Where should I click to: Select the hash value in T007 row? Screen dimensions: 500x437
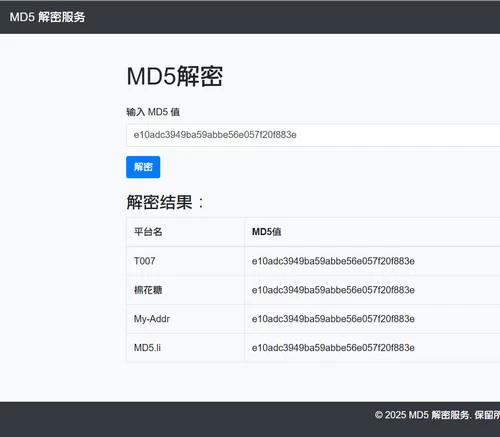[333, 261]
